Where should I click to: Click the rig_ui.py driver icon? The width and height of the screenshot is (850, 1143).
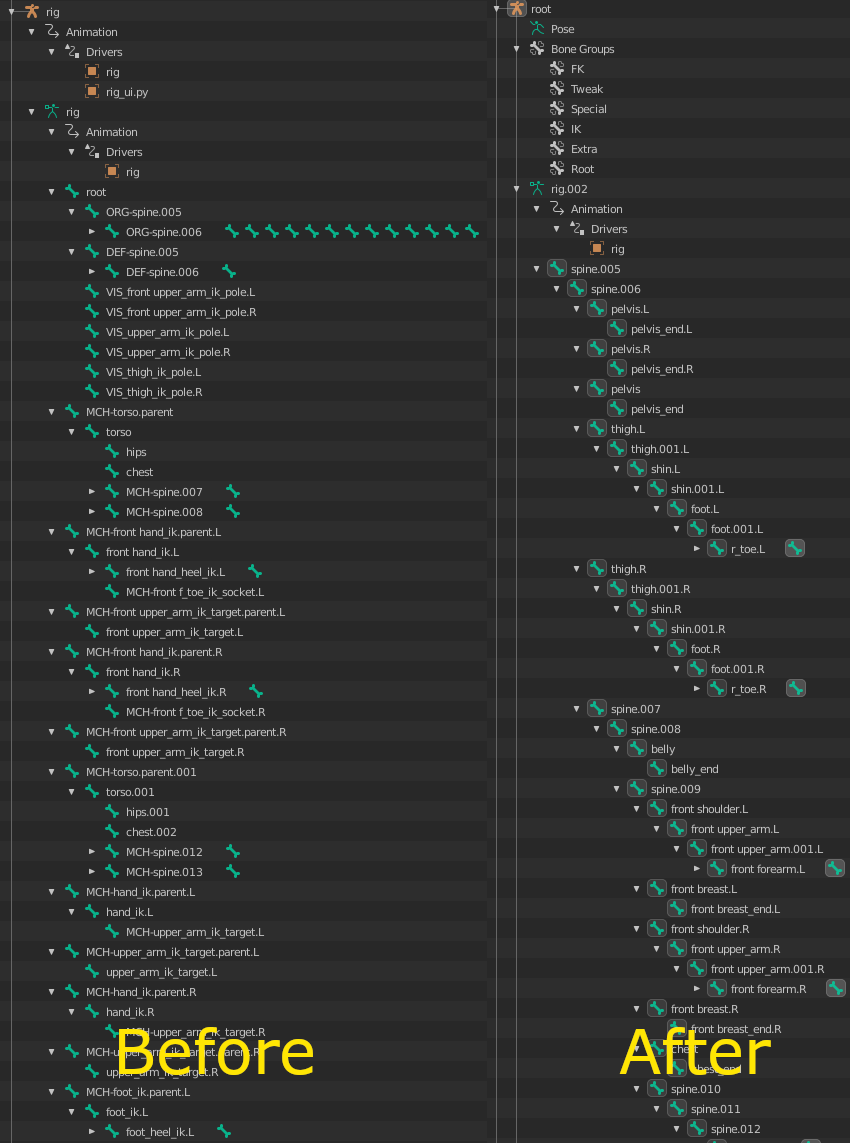pos(92,92)
